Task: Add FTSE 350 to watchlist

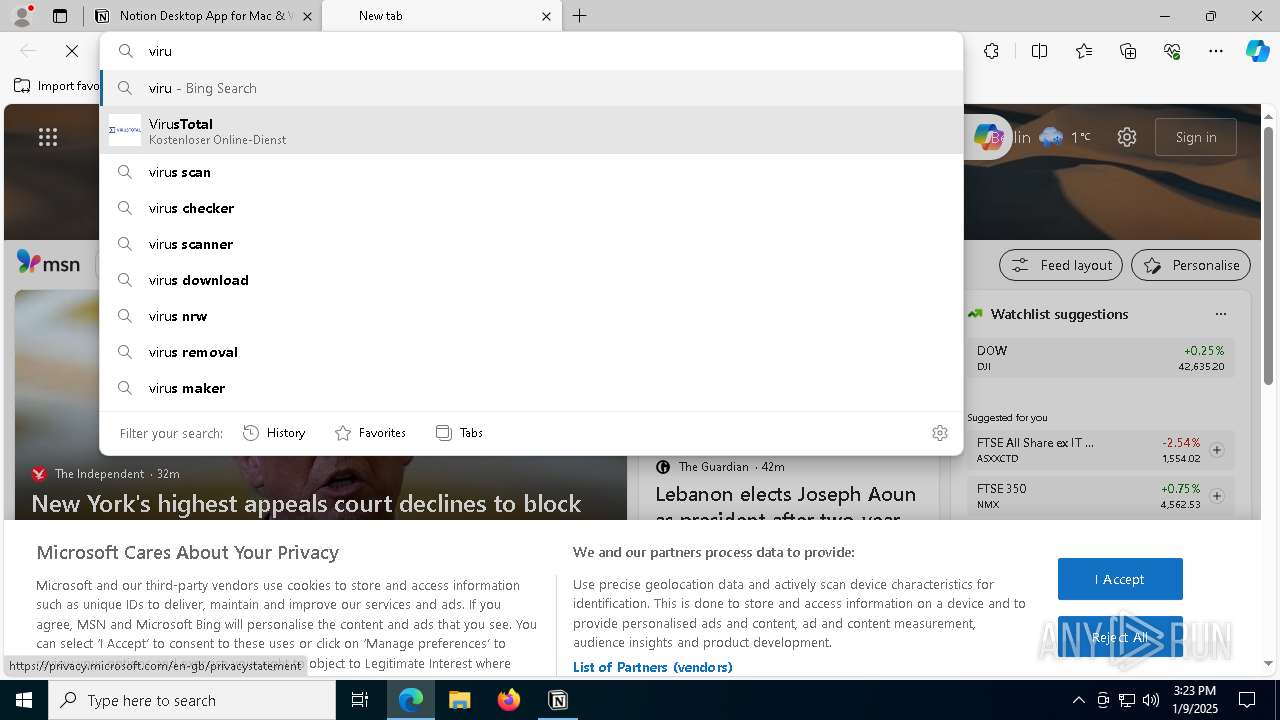Action: pyautogui.click(x=1217, y=496)
